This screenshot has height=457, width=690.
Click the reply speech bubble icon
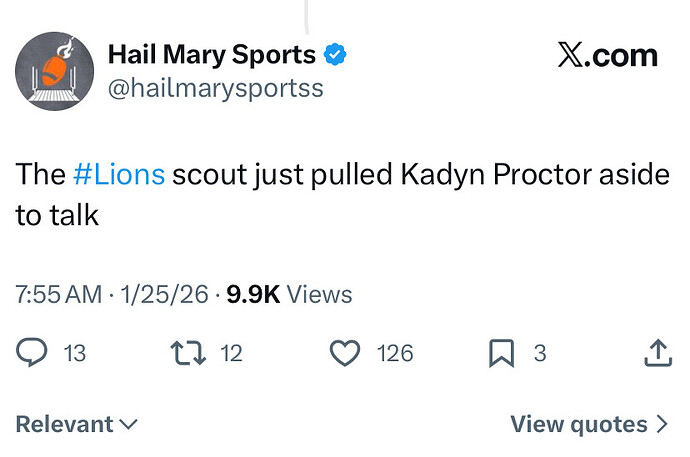click(32, 352)
